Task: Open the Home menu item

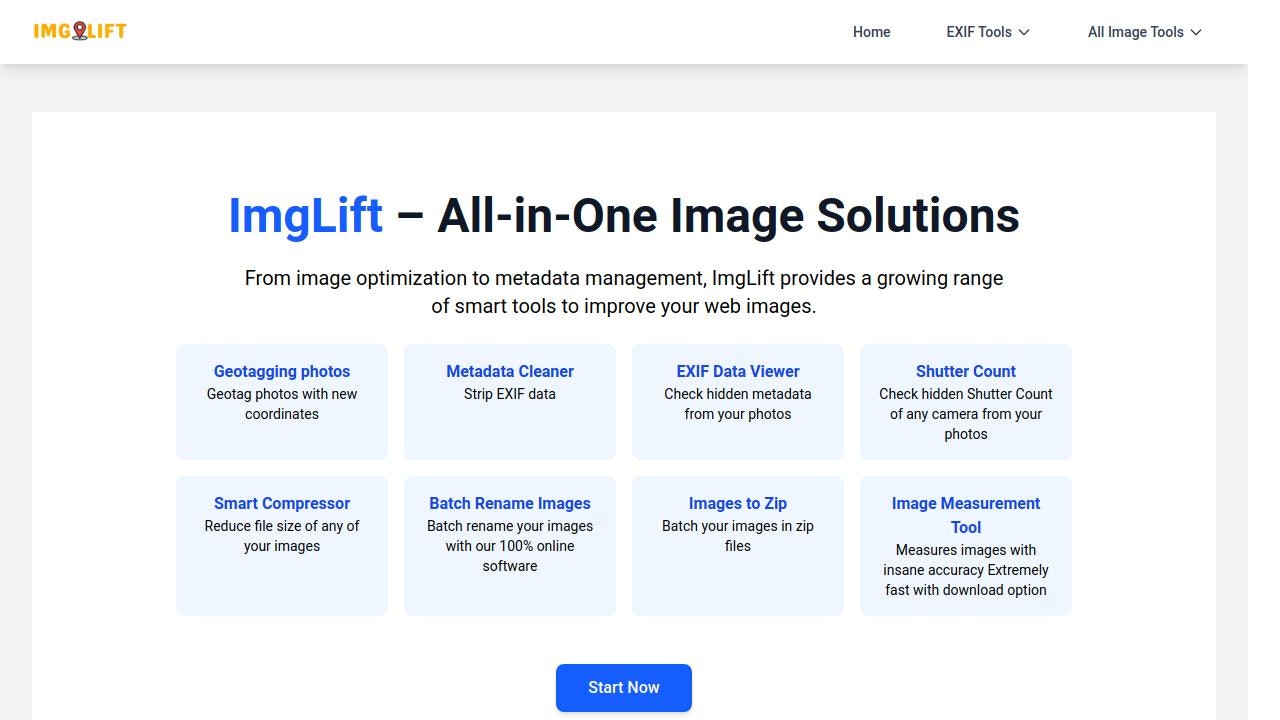Action: (x=871, y=32)
